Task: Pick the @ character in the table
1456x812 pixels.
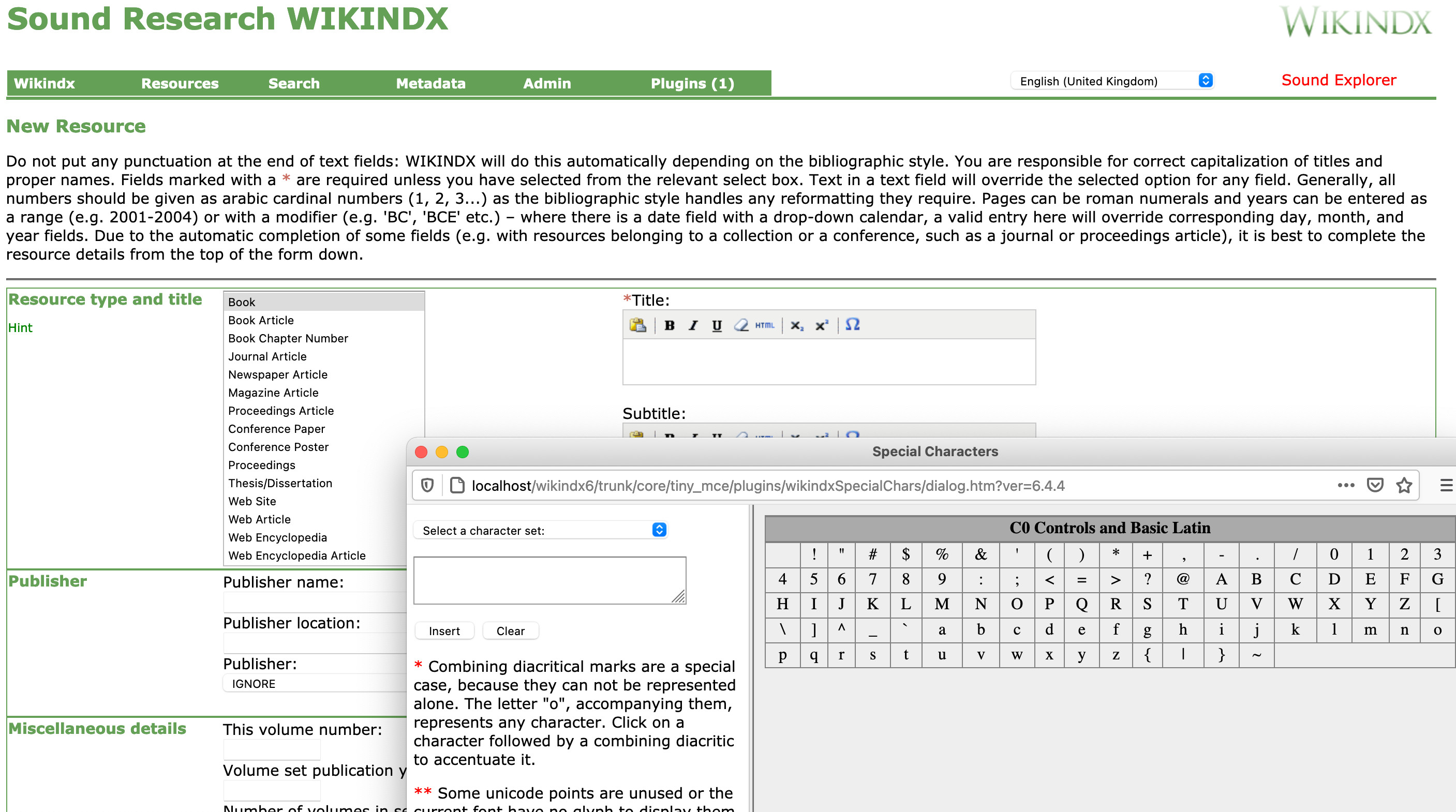Action: (x=1183, y=579)
